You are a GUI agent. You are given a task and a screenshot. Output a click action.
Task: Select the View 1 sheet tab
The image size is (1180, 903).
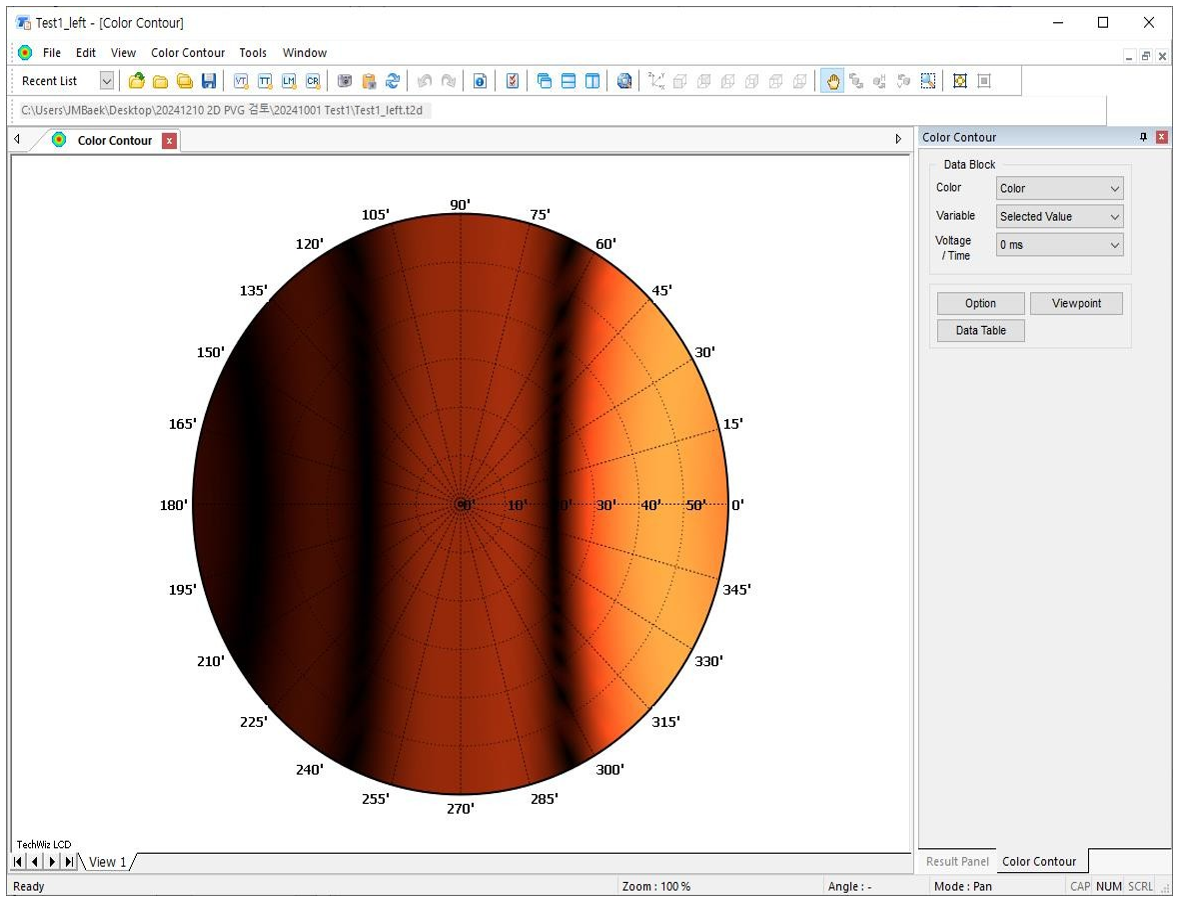(108, 862)
